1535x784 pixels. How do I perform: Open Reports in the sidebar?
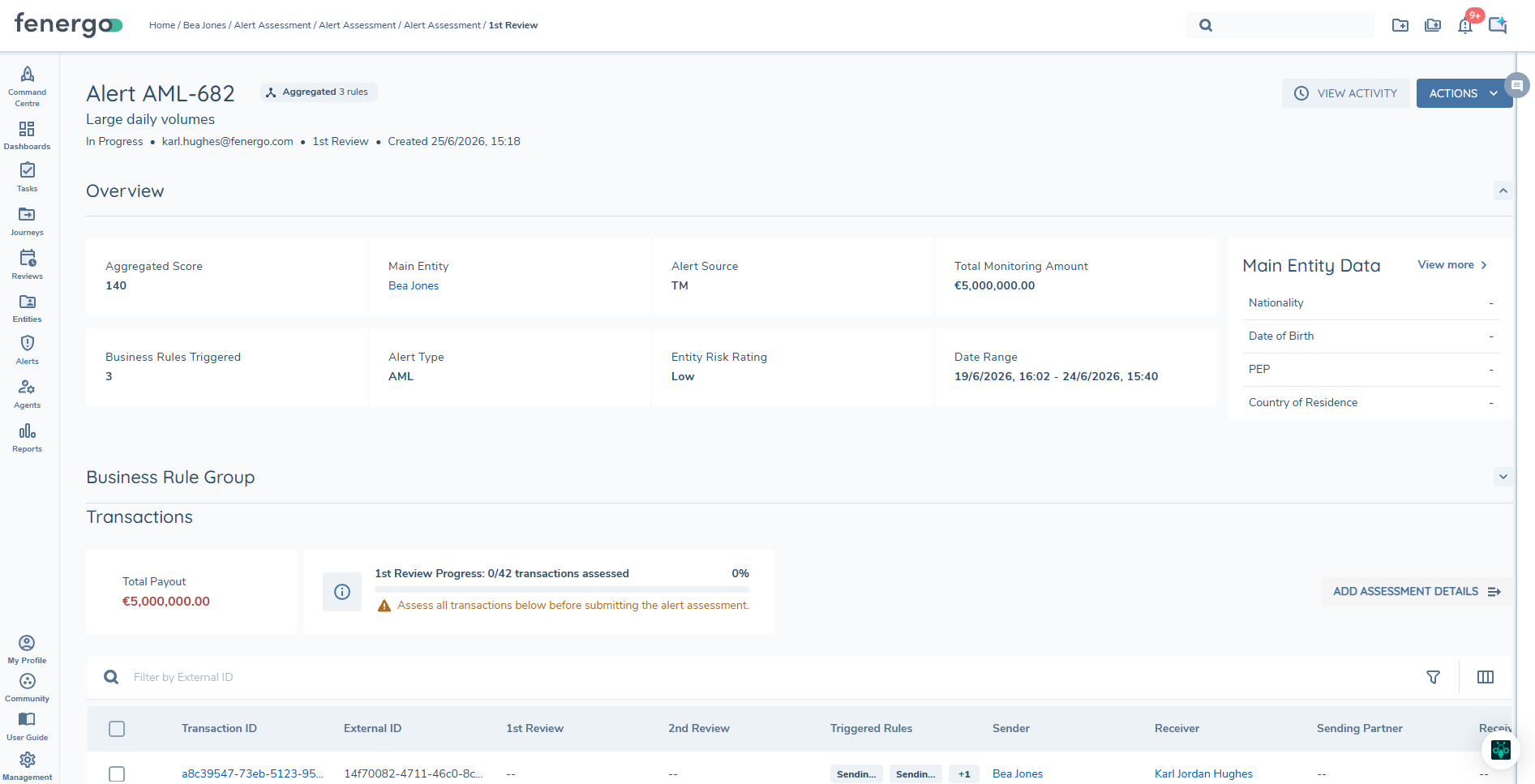pyautogui.click(x=28, y=438)
